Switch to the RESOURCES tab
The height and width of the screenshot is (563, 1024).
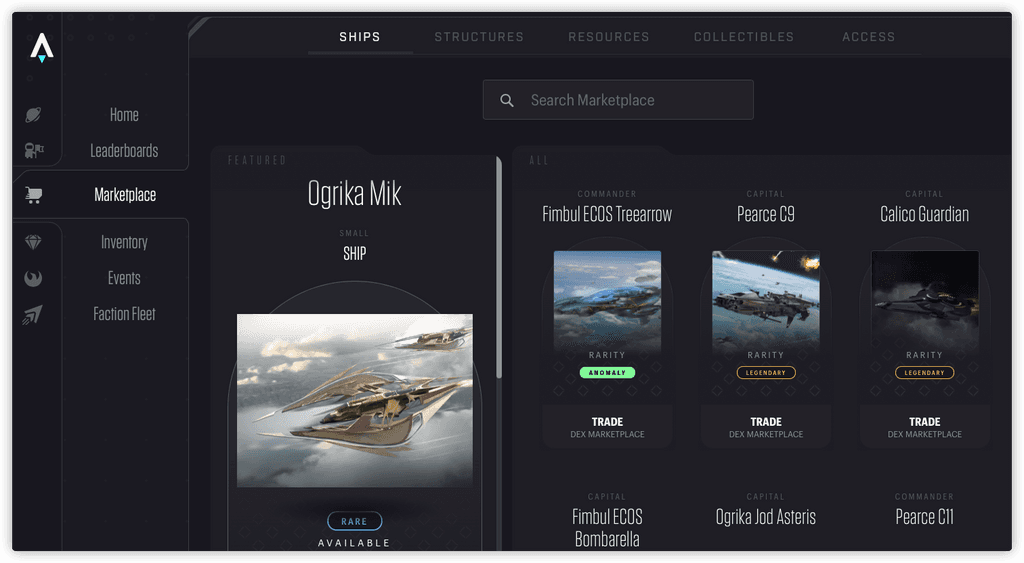(609, 37)
